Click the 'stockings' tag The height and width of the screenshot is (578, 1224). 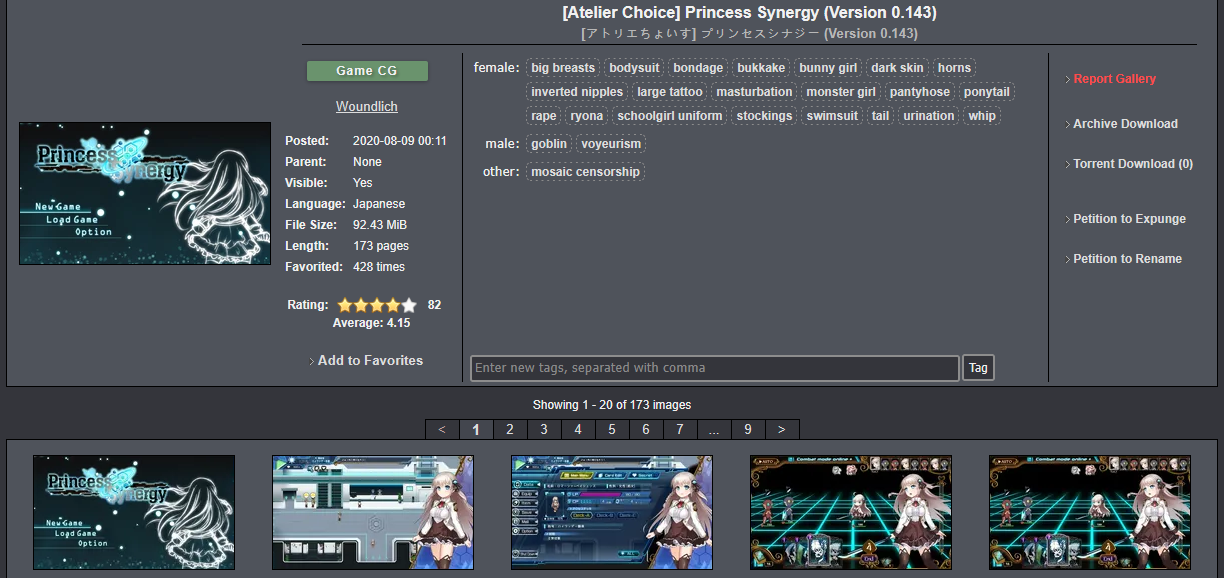(x=764, y=116)
